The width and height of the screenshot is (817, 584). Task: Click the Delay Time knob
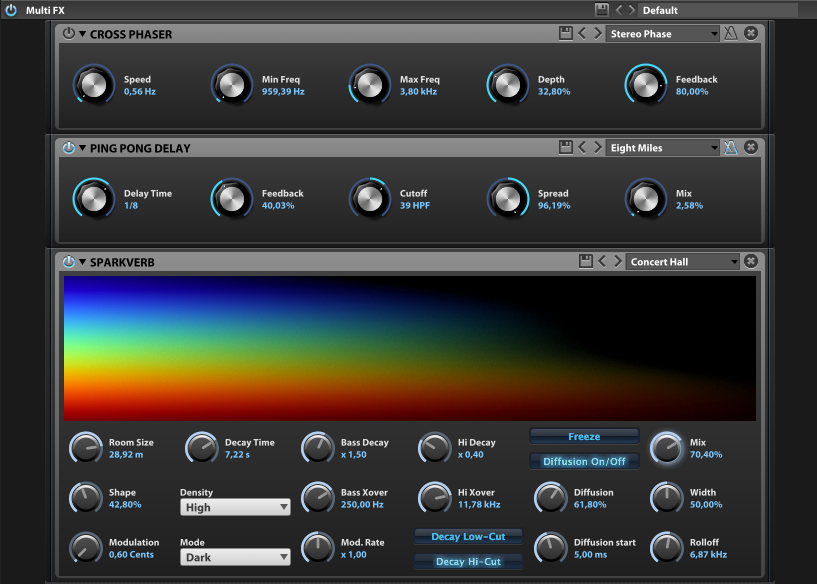[94, 198]
